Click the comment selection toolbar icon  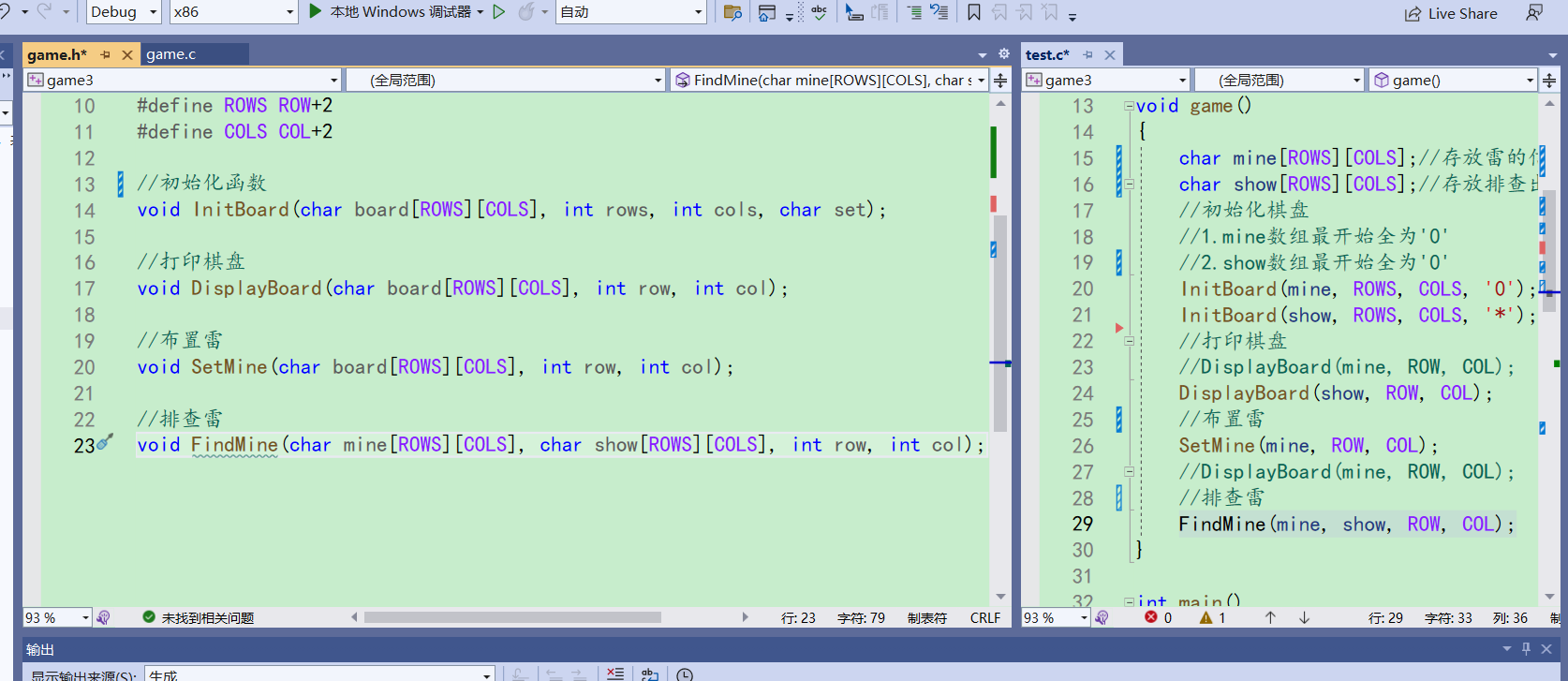click(x=914, y=12)
